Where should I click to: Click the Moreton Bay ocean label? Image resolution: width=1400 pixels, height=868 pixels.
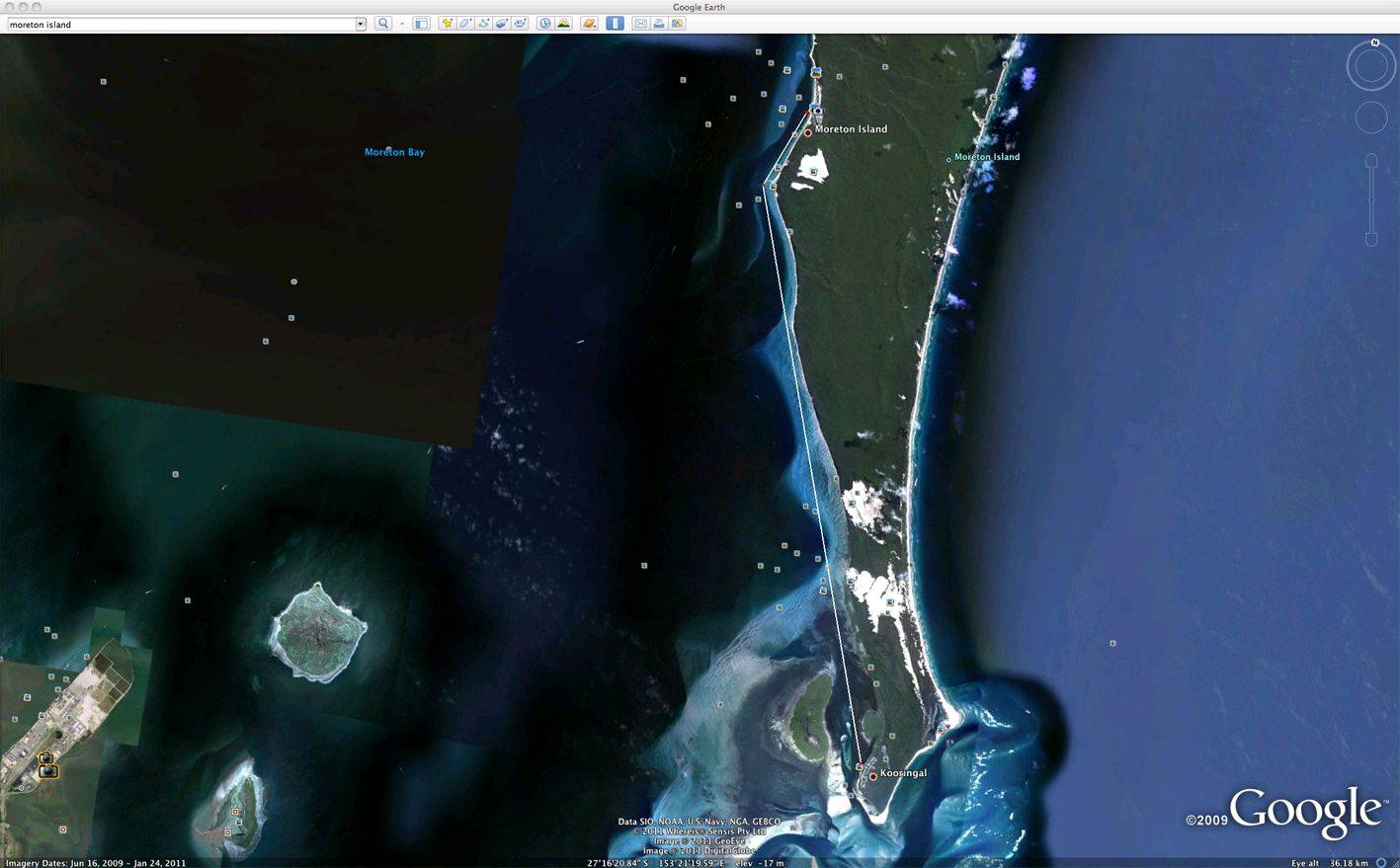click(x=394, y=151)
